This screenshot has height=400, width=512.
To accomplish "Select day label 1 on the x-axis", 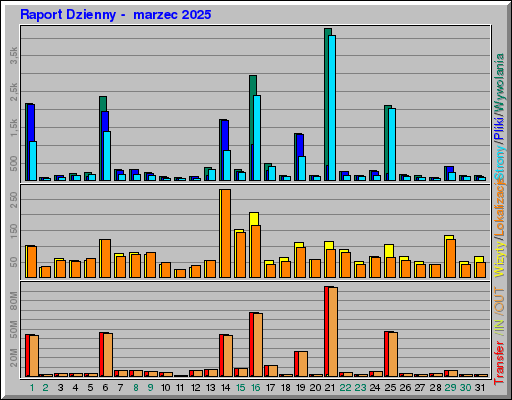I will tap(32, 388).
